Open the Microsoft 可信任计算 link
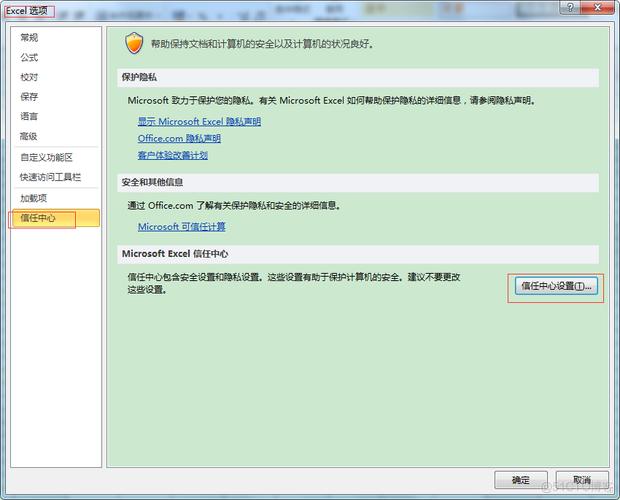620x500 pixels. [x=181, y=227]
